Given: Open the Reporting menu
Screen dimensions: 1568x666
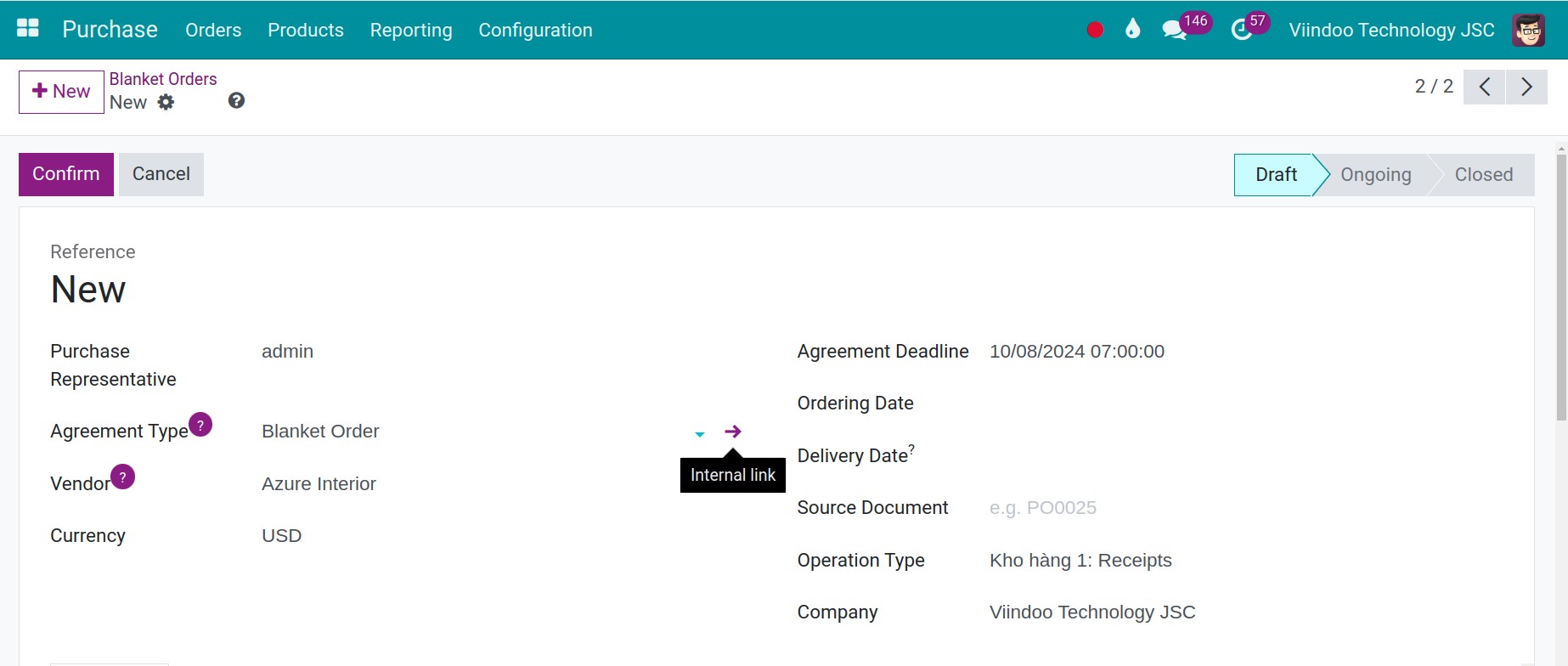Looking at the screenshot, I should [411, 30].
